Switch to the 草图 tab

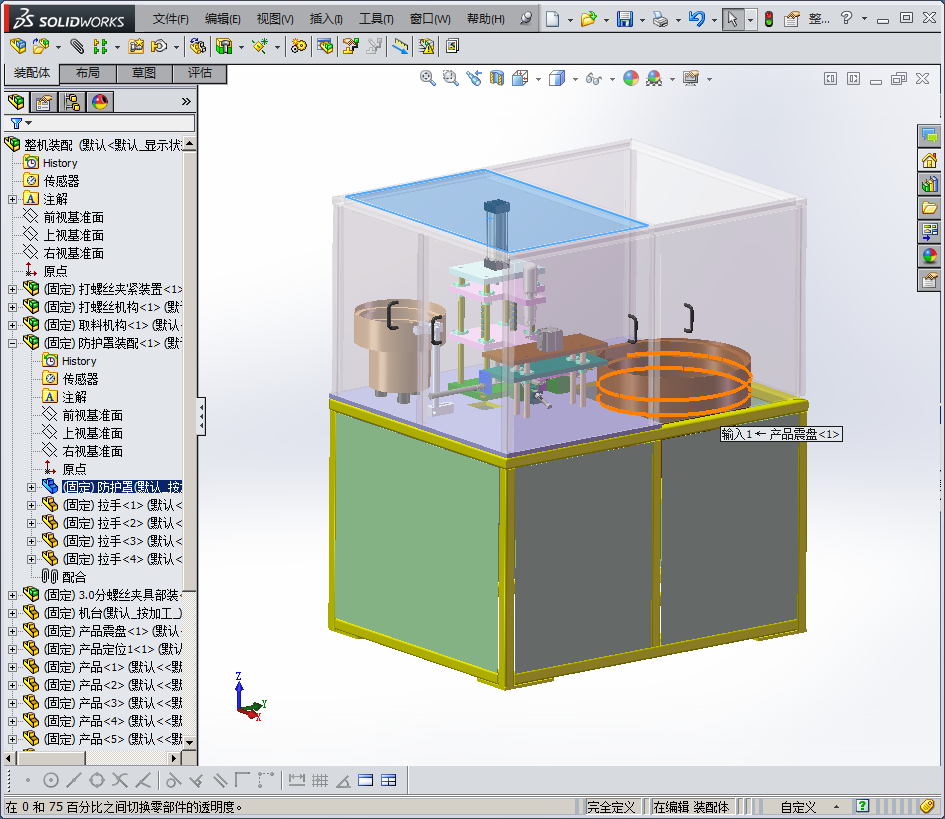tap(144, 73)
